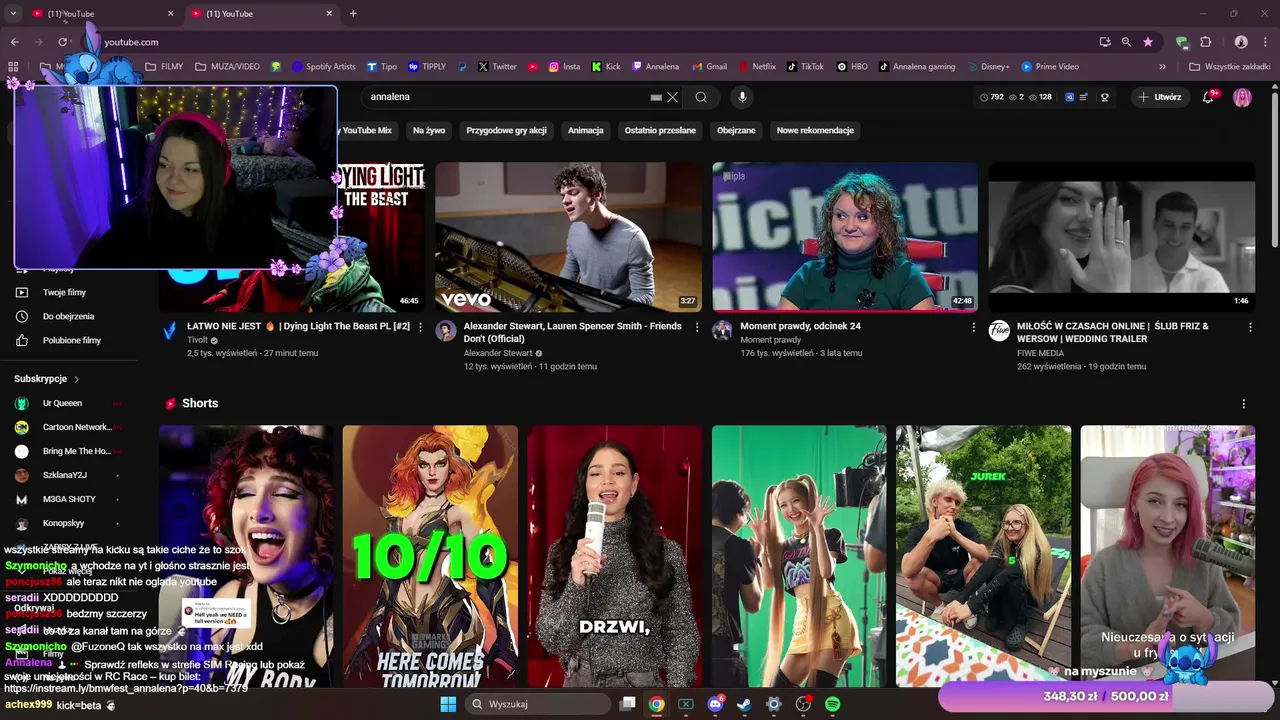Open Bring Me The Horizon subscription
This screenshot has height=720, width=1280.
tap(76, 451)
